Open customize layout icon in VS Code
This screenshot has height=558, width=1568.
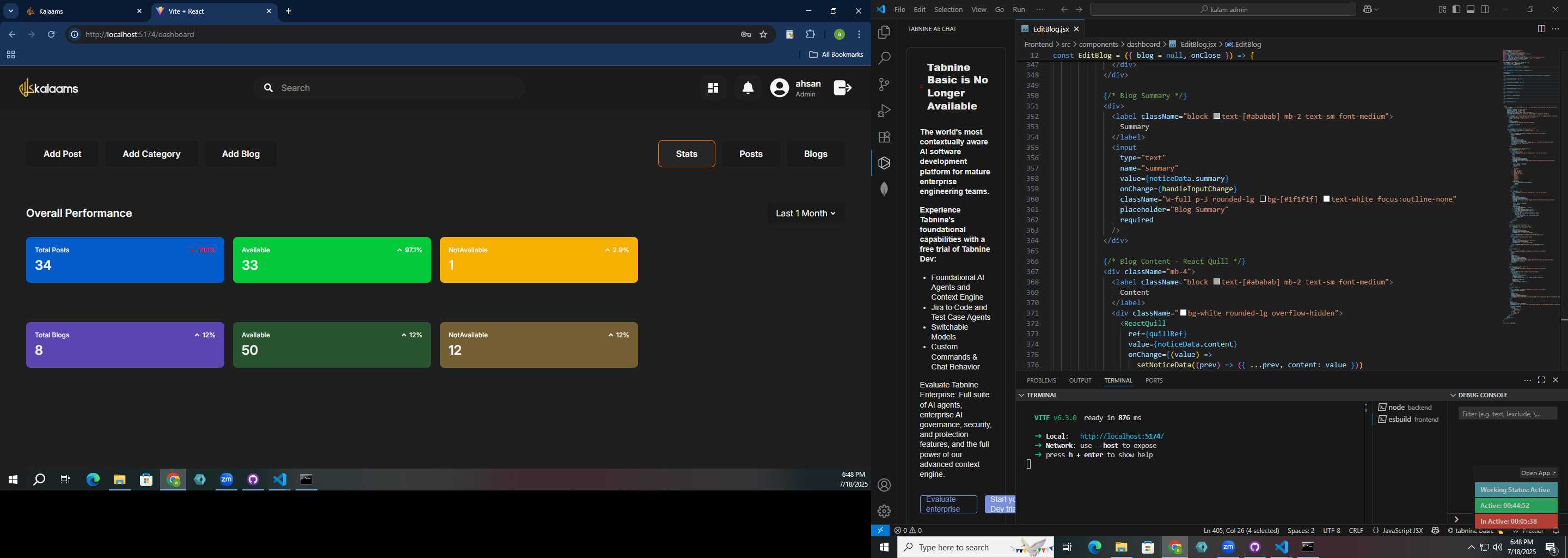[x=1442, y=10]
